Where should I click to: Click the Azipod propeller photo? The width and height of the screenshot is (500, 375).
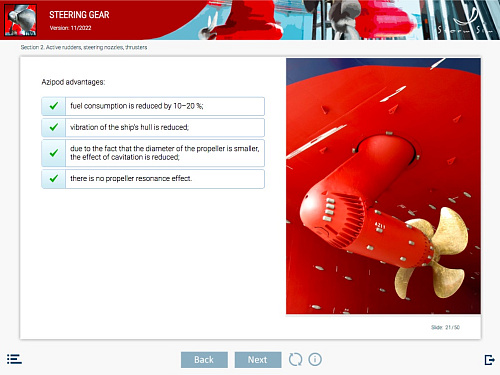coord(383,186)
